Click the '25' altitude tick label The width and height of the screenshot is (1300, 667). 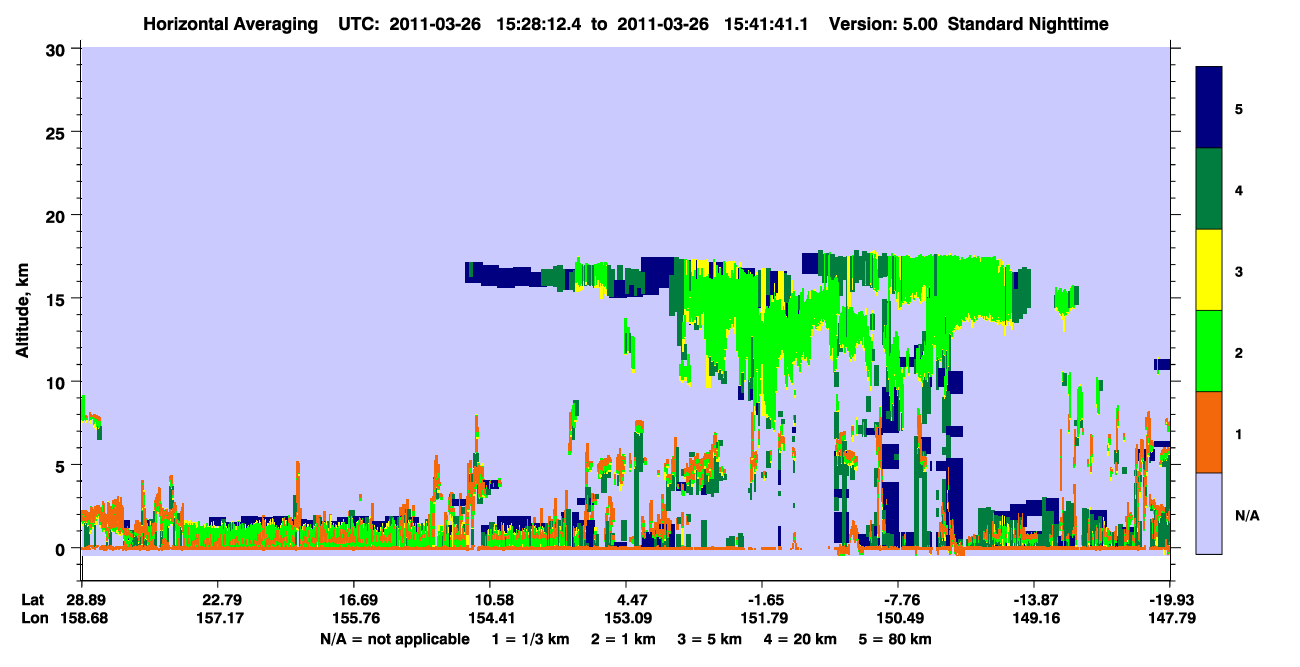pyautogui.click(x=58, y=132)
